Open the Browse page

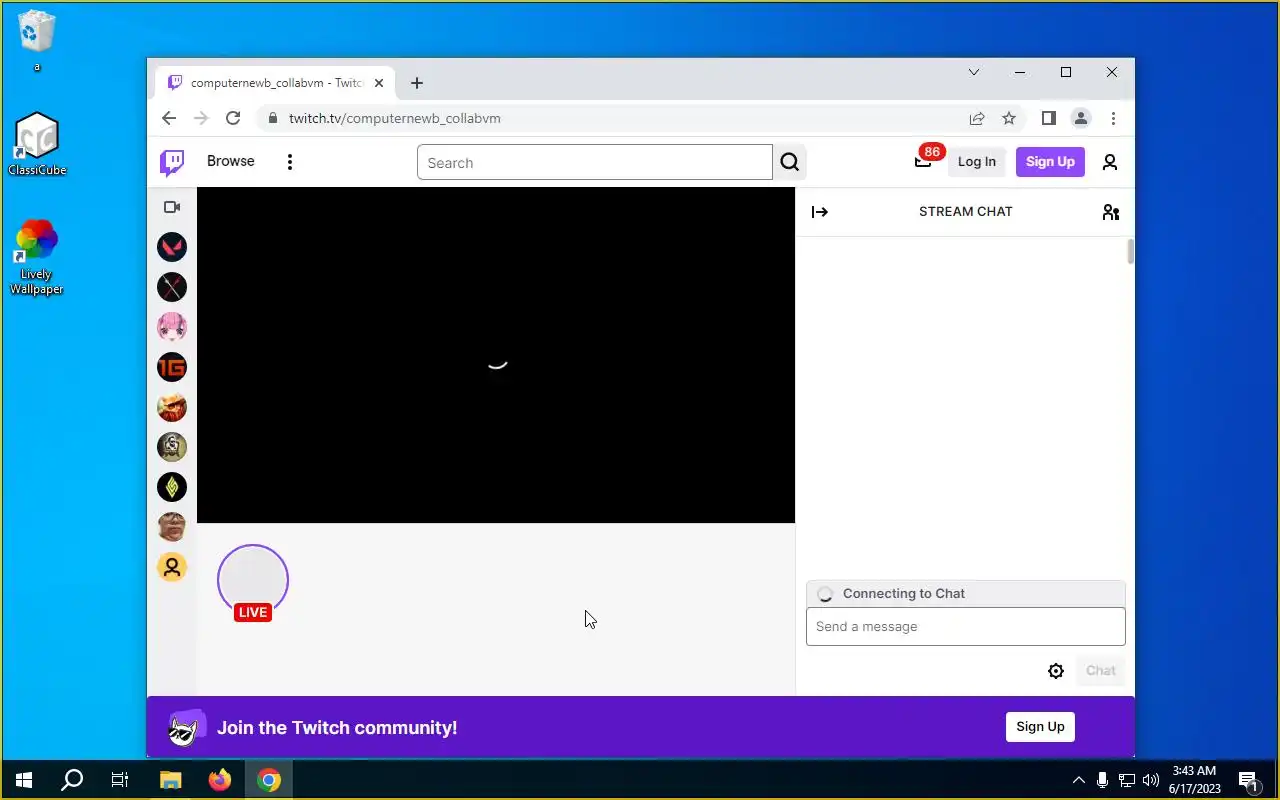pyautogui.click(x=231, y=161)
